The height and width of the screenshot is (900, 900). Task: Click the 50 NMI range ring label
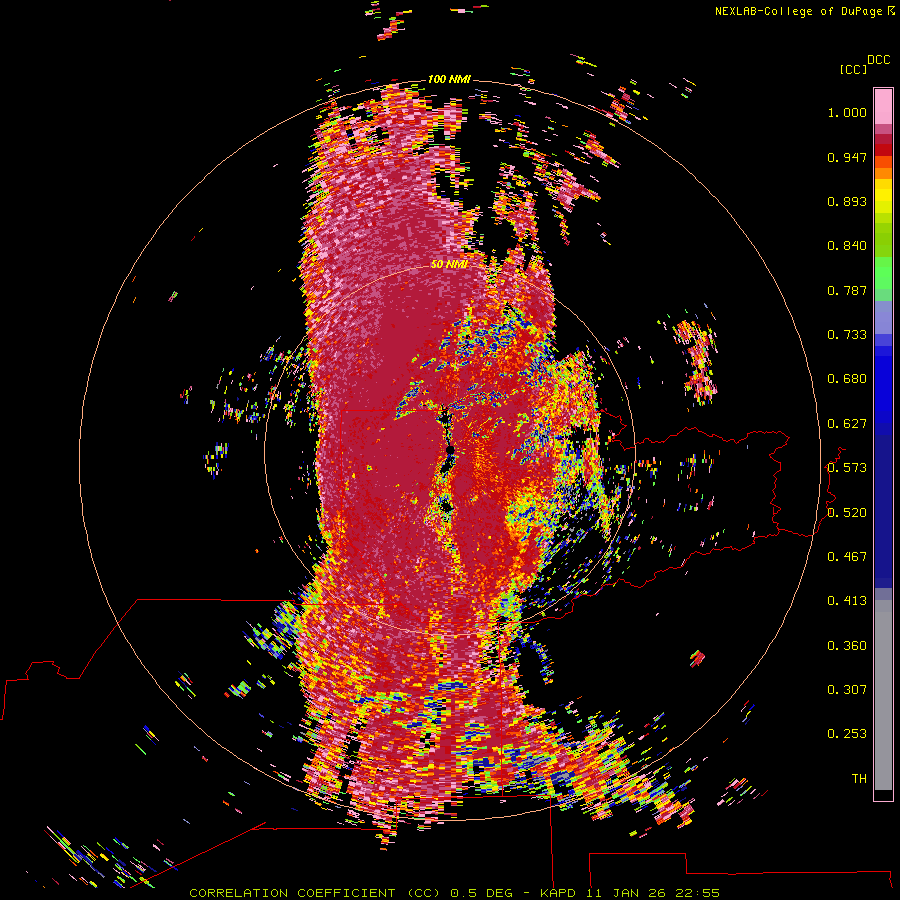[449, 264]
